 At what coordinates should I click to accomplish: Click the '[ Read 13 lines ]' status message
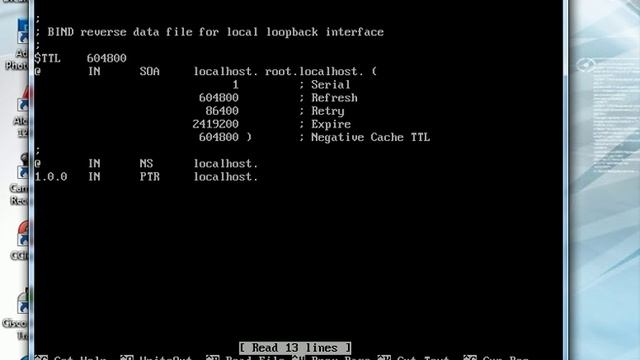click(x=295, y=348)
